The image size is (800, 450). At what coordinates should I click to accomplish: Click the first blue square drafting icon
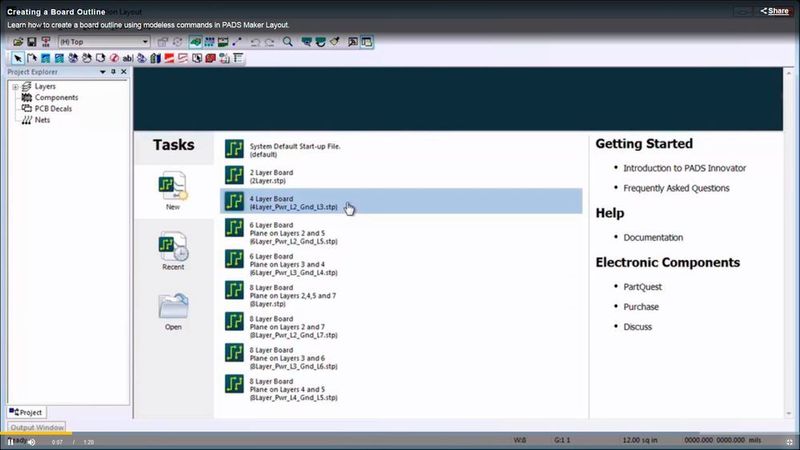(x=45, y=58)
